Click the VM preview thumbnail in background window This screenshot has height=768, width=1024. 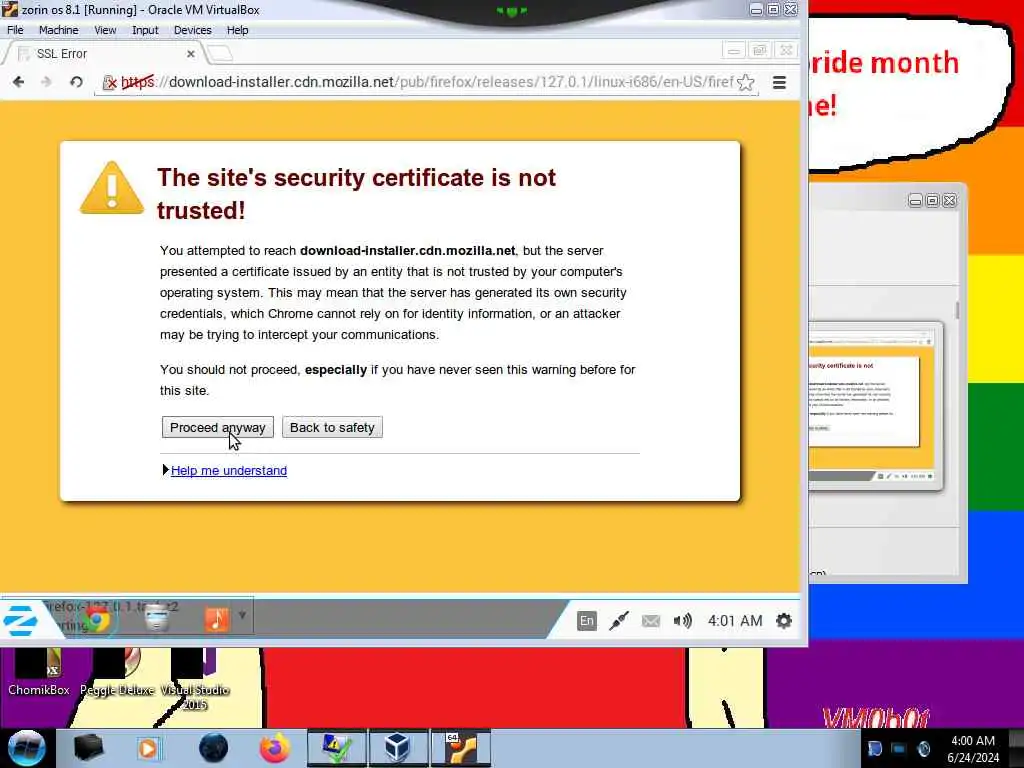(x=875, y=405)
